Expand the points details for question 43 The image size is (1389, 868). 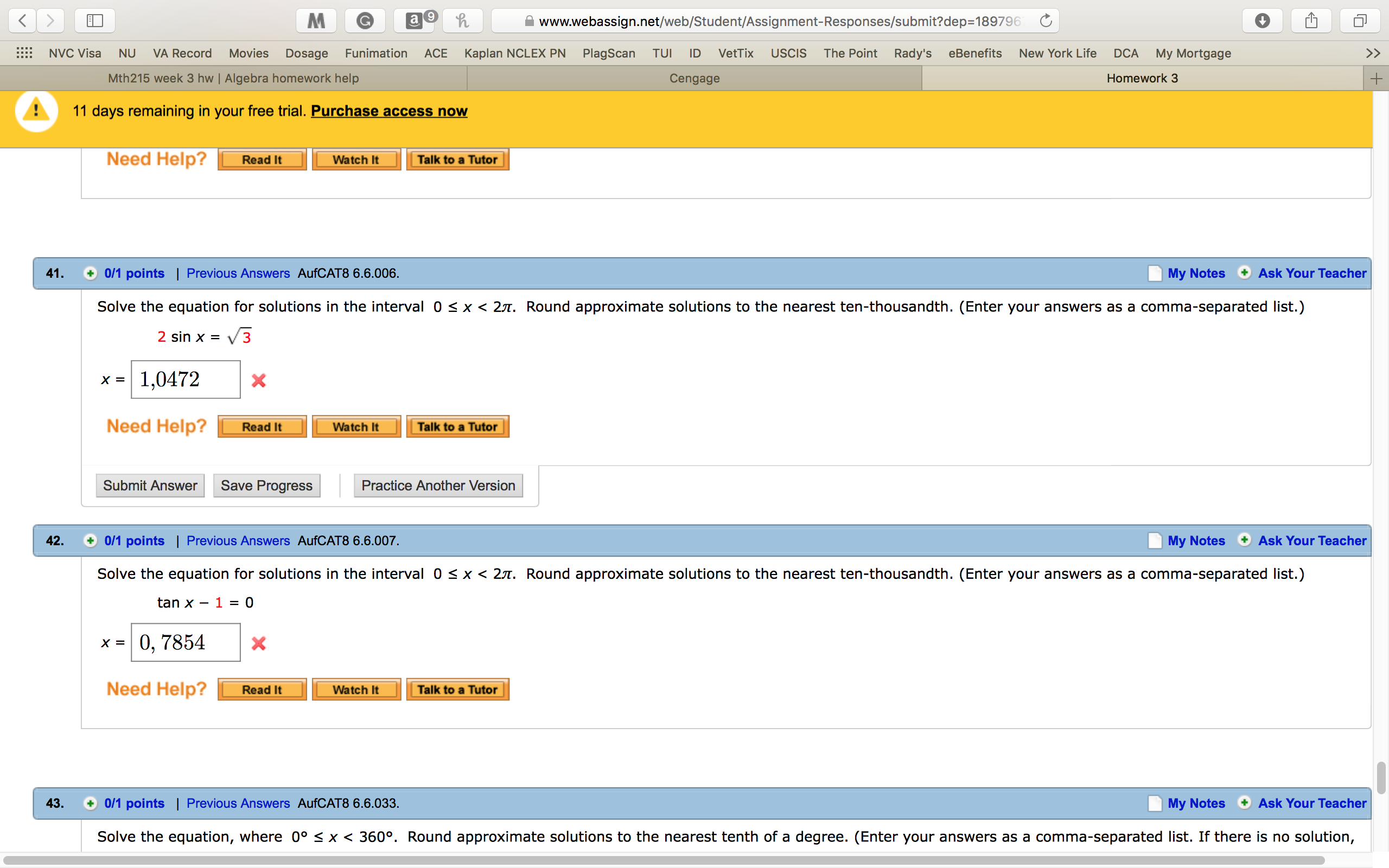(x=90, y=803)
